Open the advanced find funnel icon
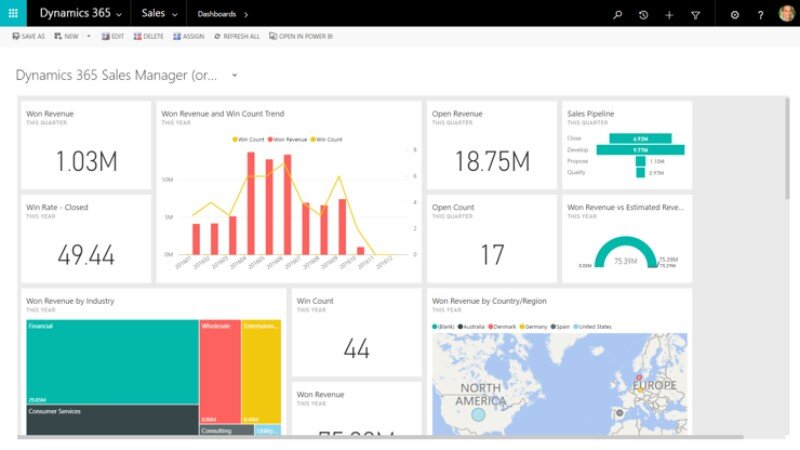Viewport: 800px width, 450px height. (x=696, y=15)
